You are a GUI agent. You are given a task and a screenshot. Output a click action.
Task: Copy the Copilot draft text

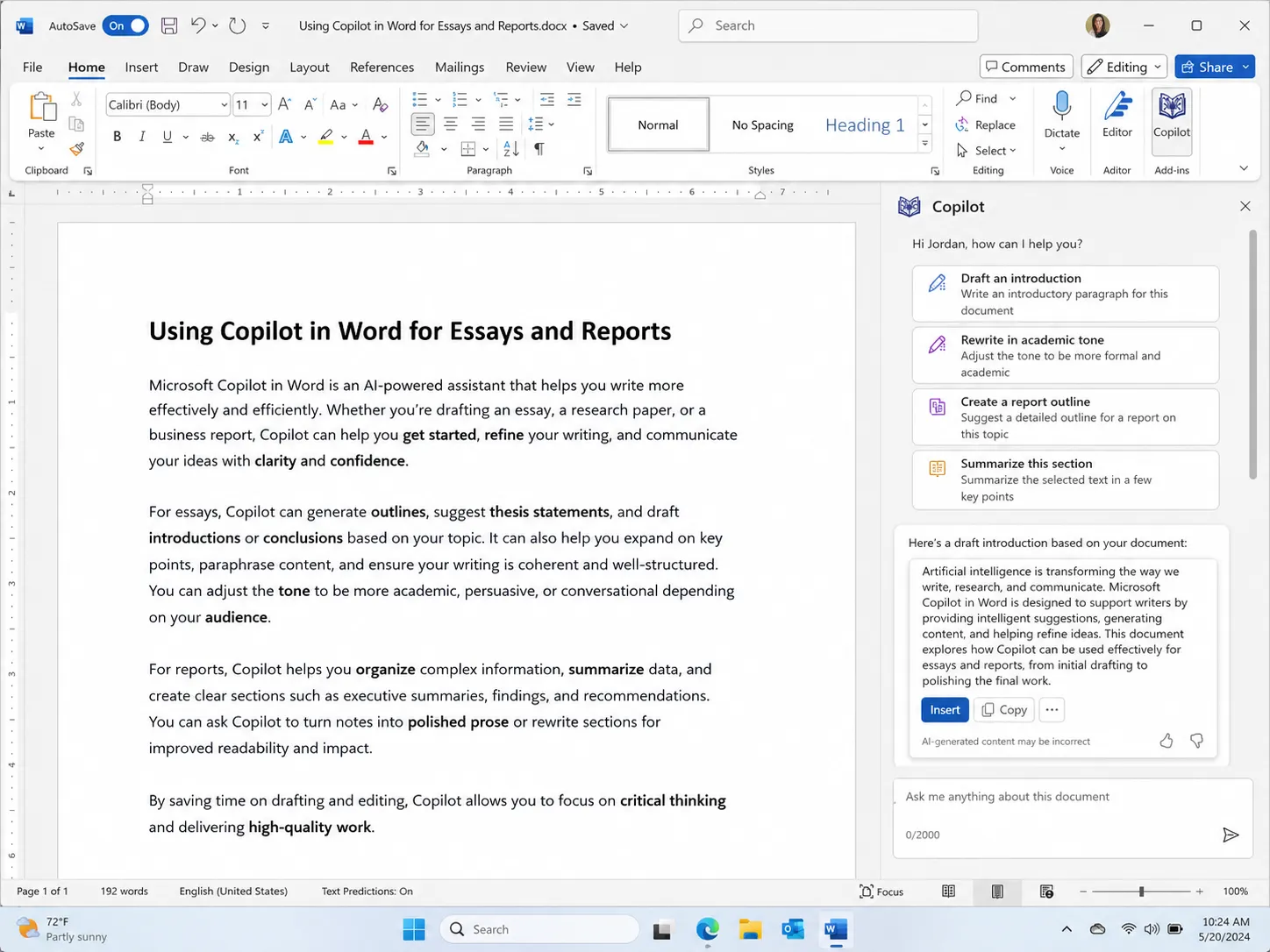pos(1004,710)
